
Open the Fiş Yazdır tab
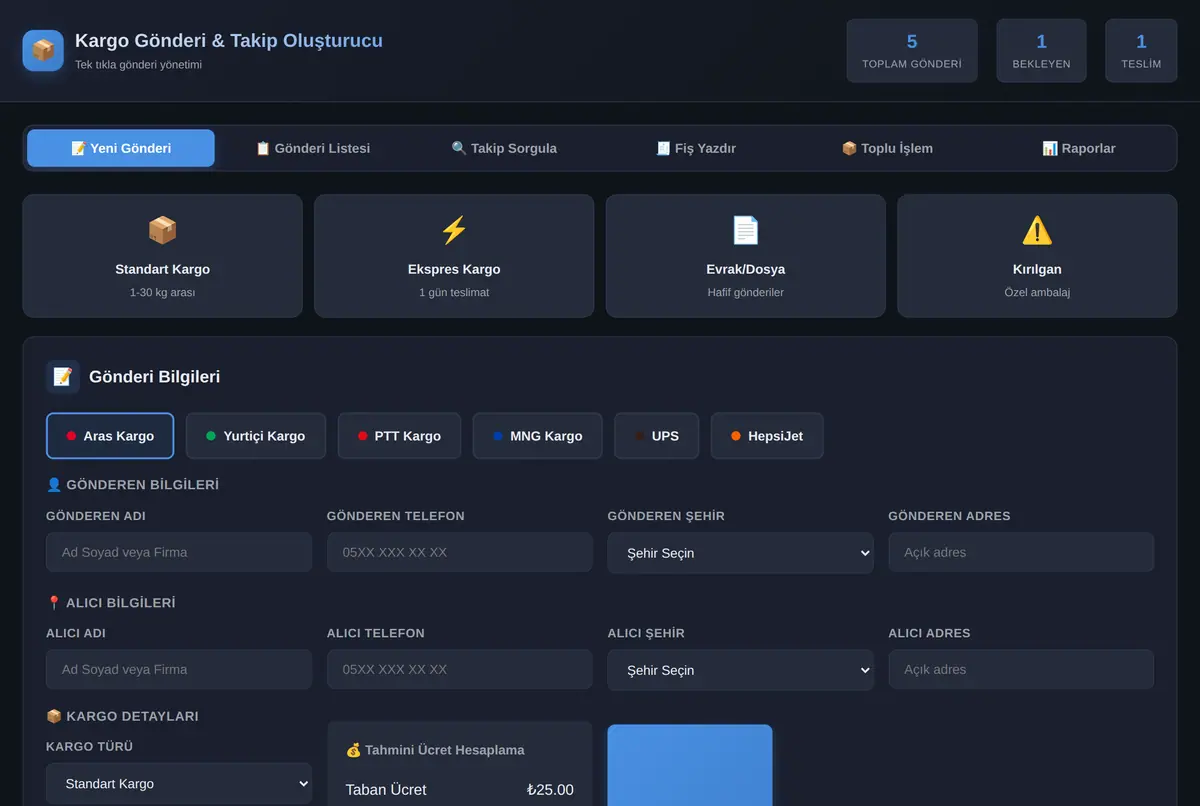696,148
